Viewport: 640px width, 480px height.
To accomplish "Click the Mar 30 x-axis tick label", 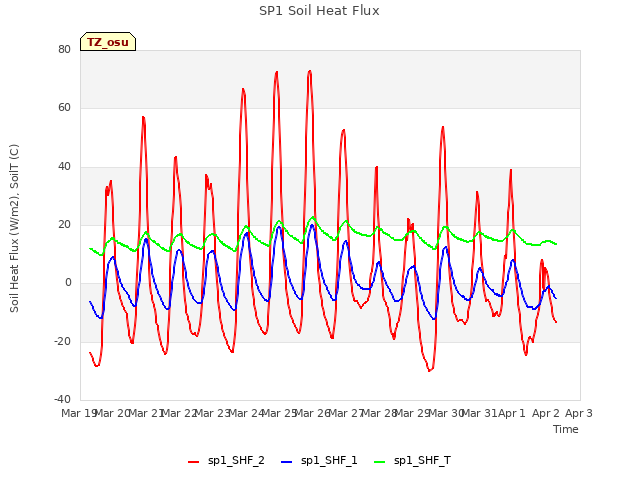I will (446, 413).
